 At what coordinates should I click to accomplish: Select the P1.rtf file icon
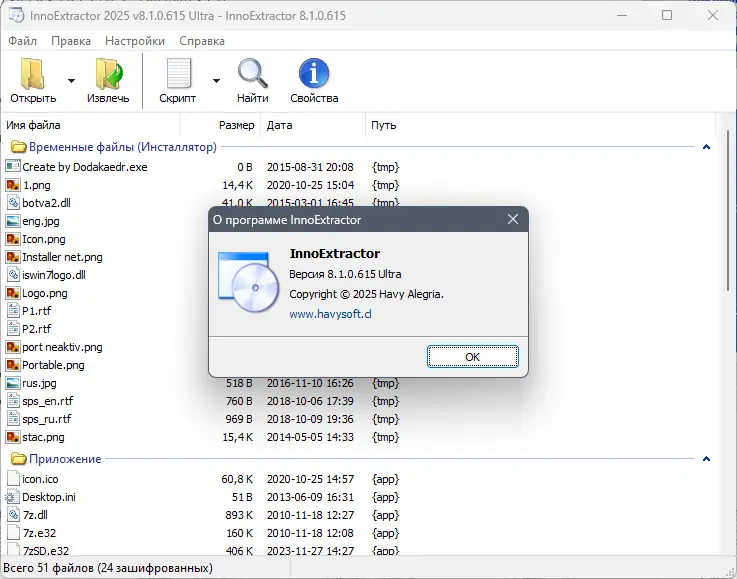13,311
